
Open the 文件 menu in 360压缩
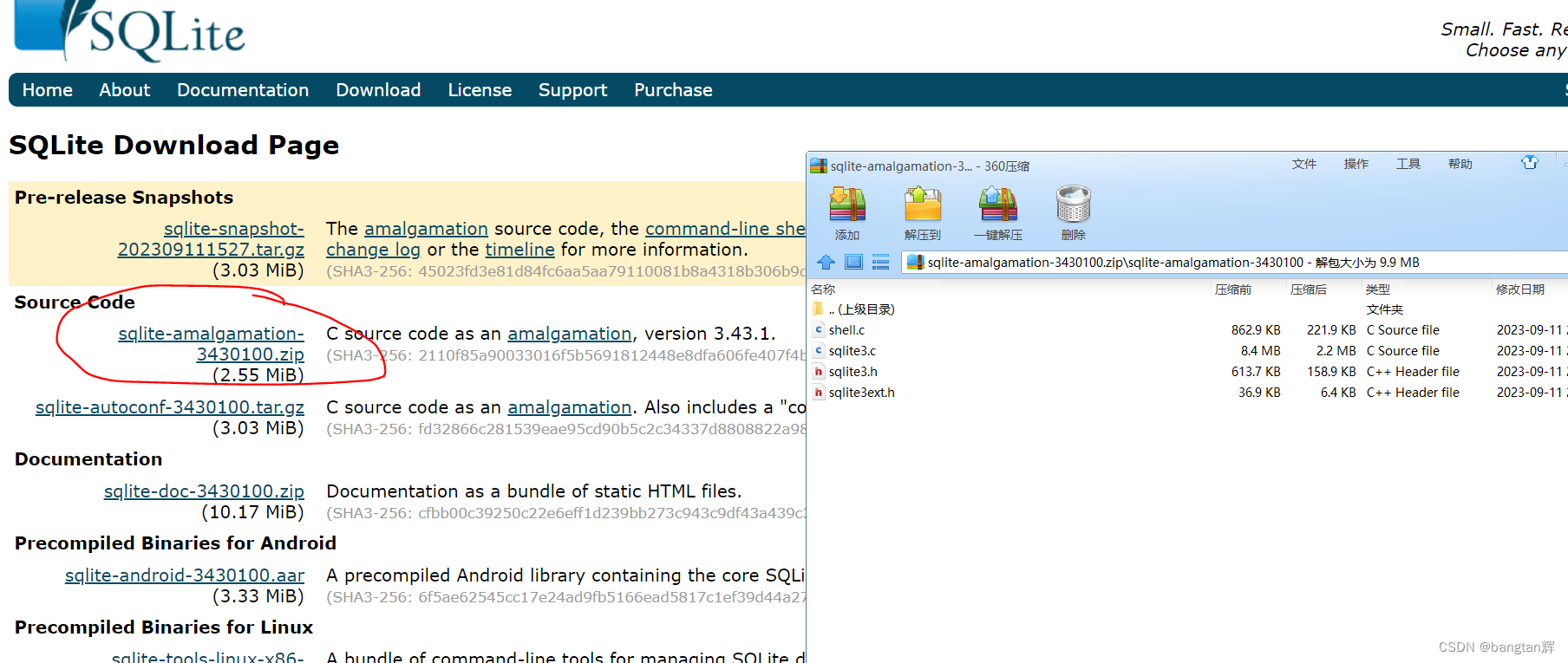click(1304, 164)
